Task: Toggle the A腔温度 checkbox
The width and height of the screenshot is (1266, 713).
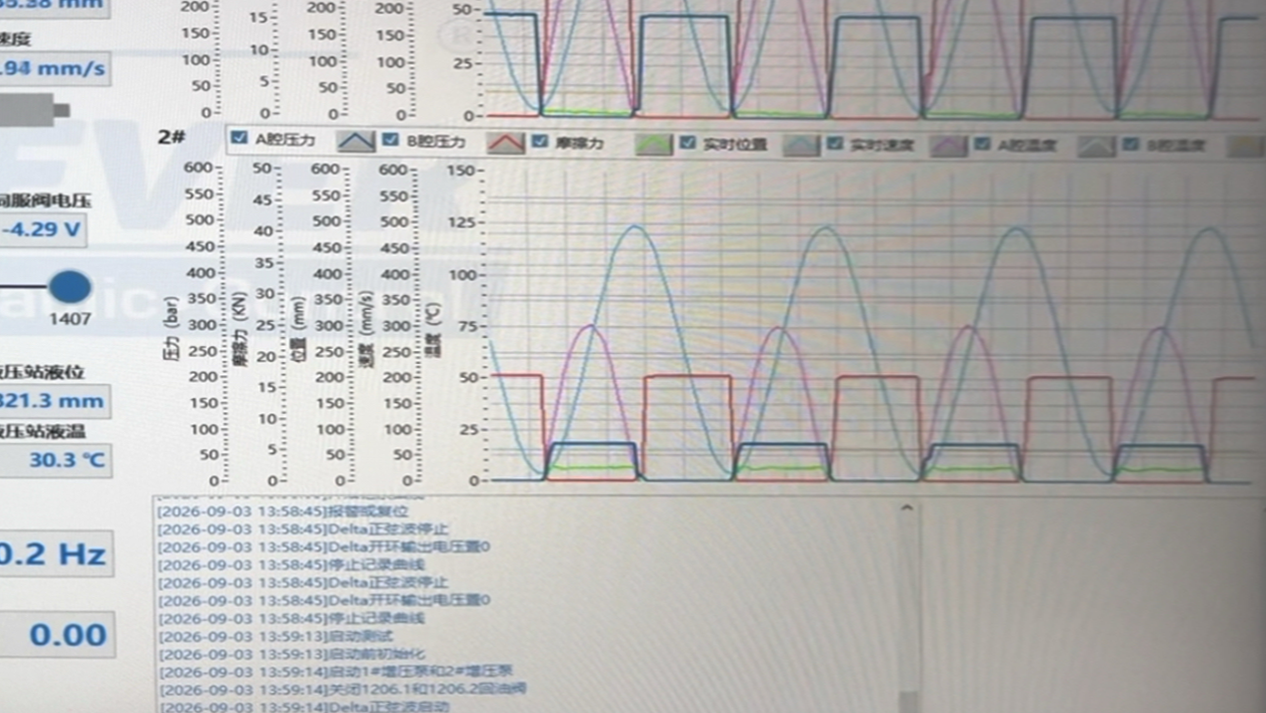Action: coord(982,143)
